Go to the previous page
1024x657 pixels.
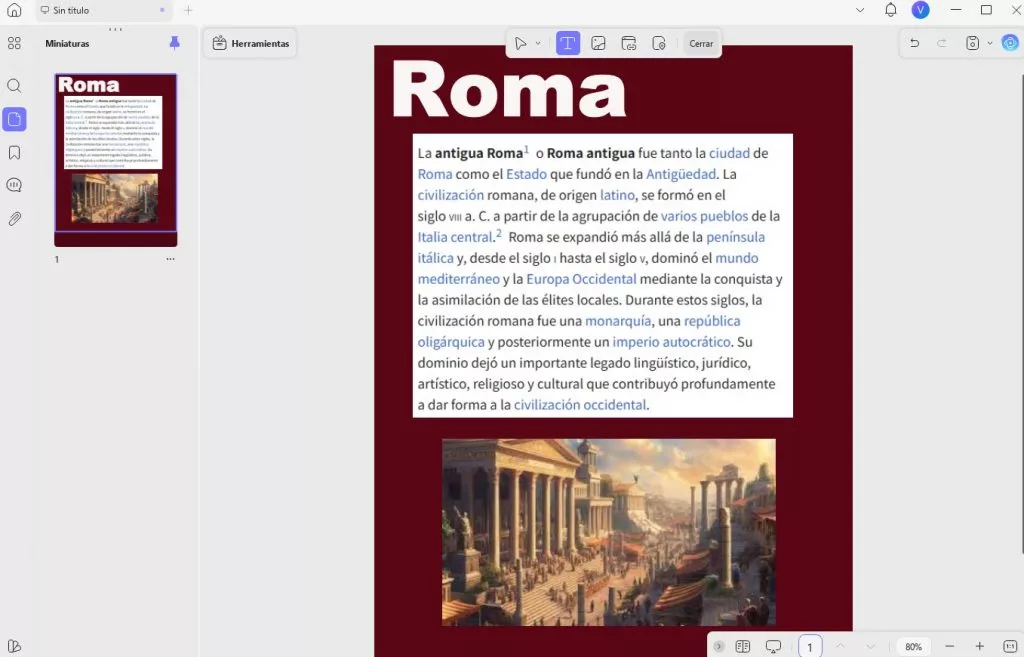840,646
